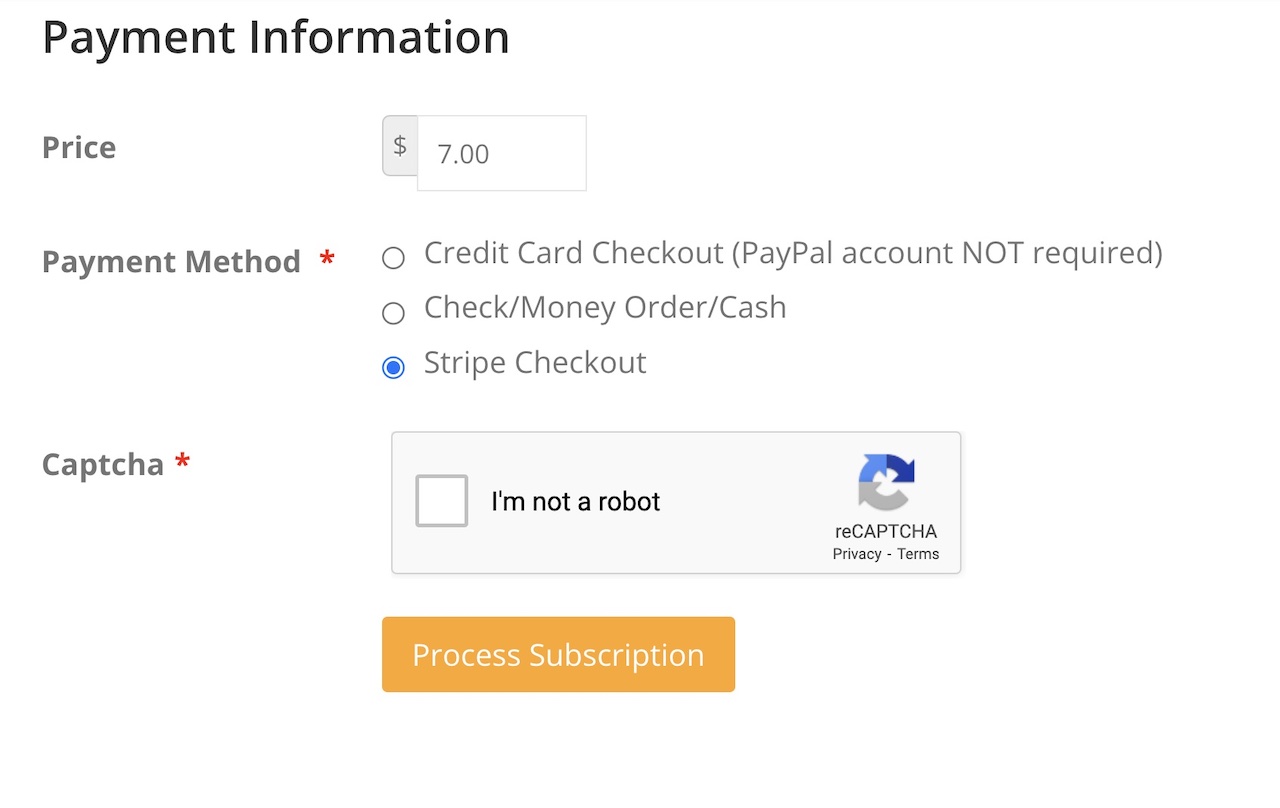
Task: Click the Credit Card Checkout option text
Action: 793,253
